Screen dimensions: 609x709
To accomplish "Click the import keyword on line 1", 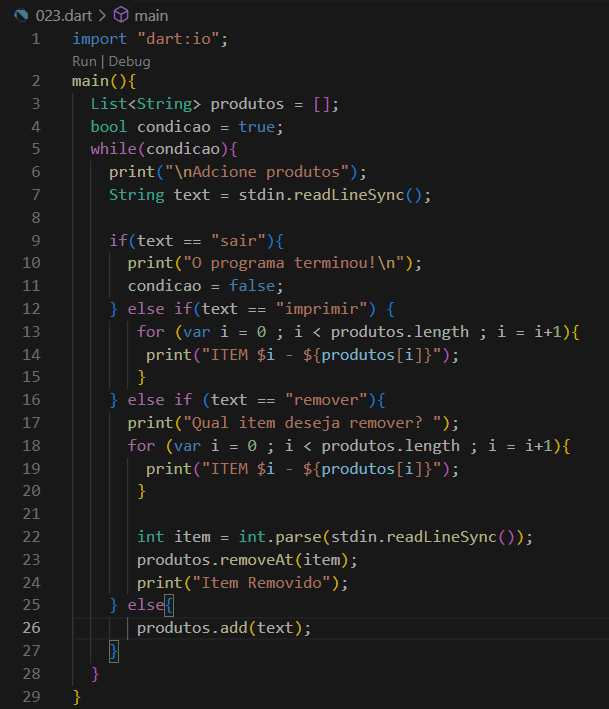I will (99, 39).
